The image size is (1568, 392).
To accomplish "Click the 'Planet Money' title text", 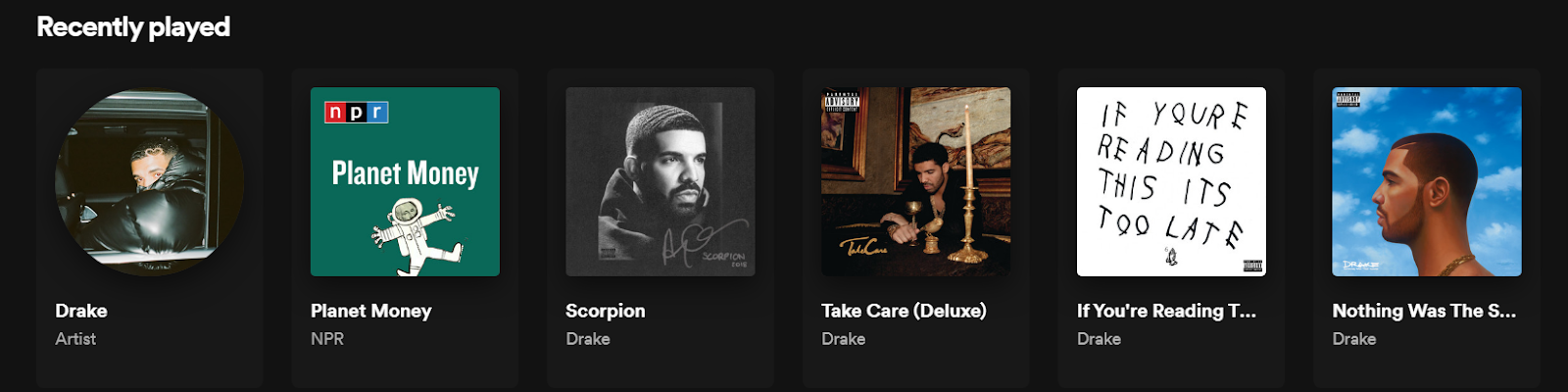I will coord(371,311).
